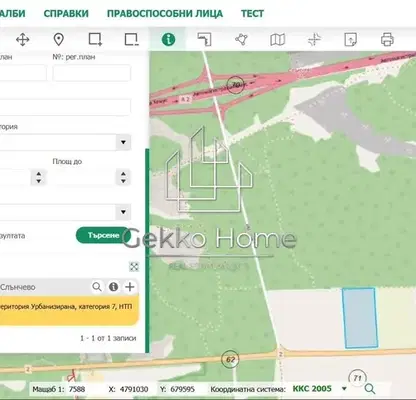Screen dimensions: 416x400
Task: Zoom to the Слънчево result with magnifier
Action: [97, 287]
